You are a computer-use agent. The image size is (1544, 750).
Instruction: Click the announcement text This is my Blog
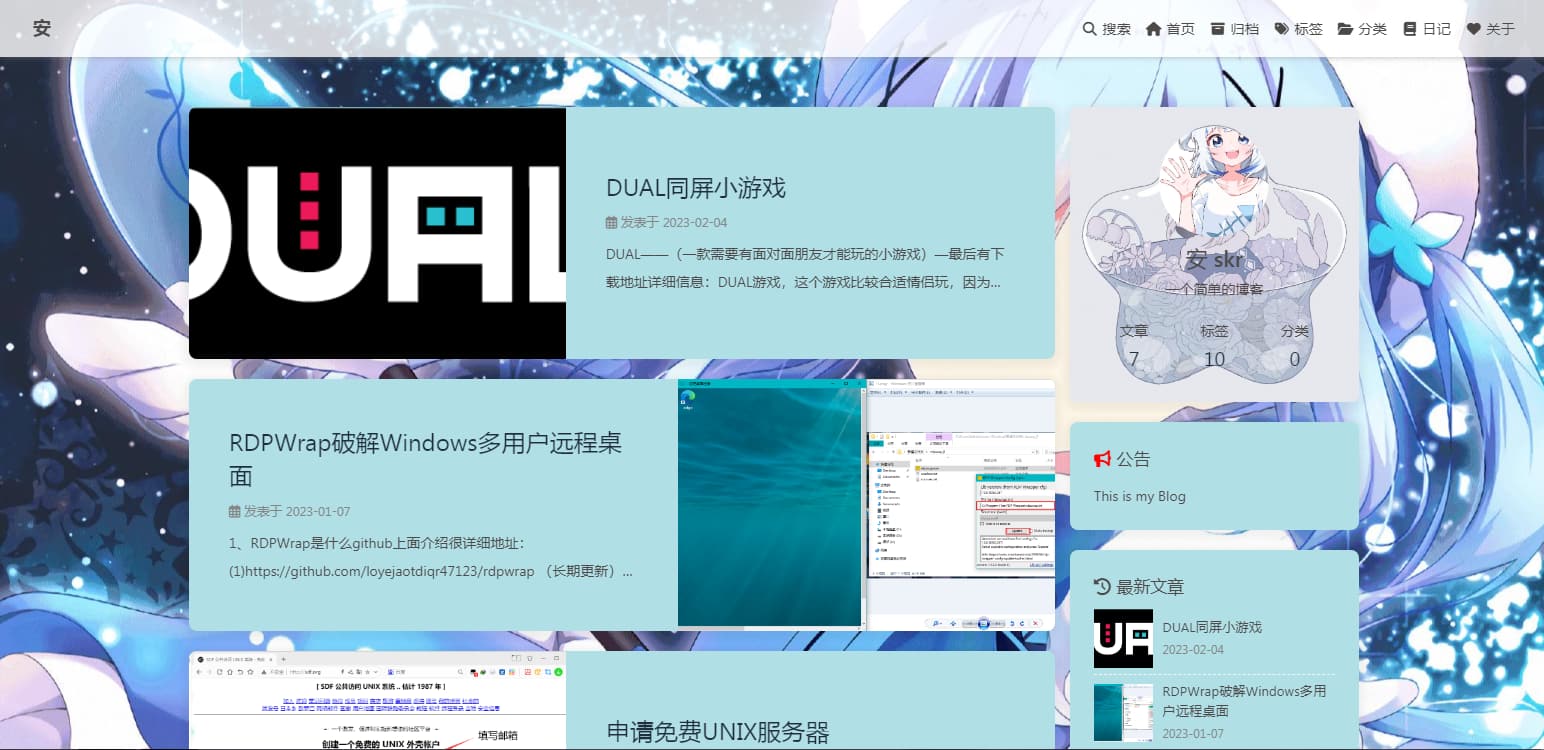(1140, 496)
